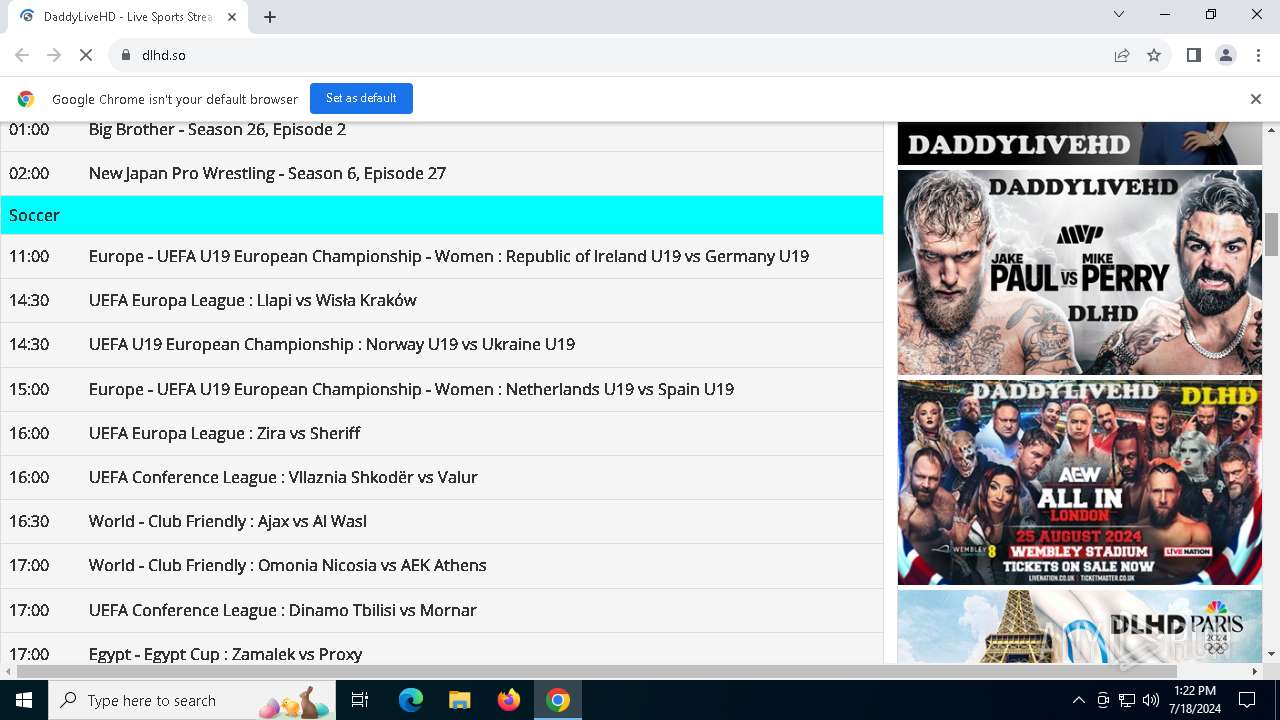Open Dinamo Tbilisi vs Mornar match

click(x=283, y=610)
